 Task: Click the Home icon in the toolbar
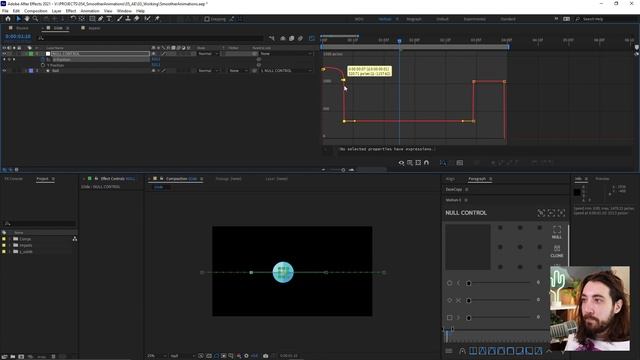point(8,19)
